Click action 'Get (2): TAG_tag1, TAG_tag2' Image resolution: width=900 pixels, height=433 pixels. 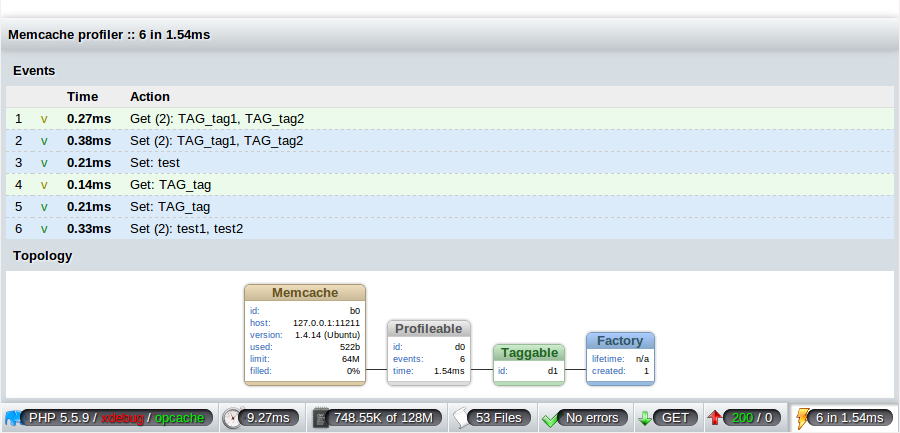[x=217, y=119]
